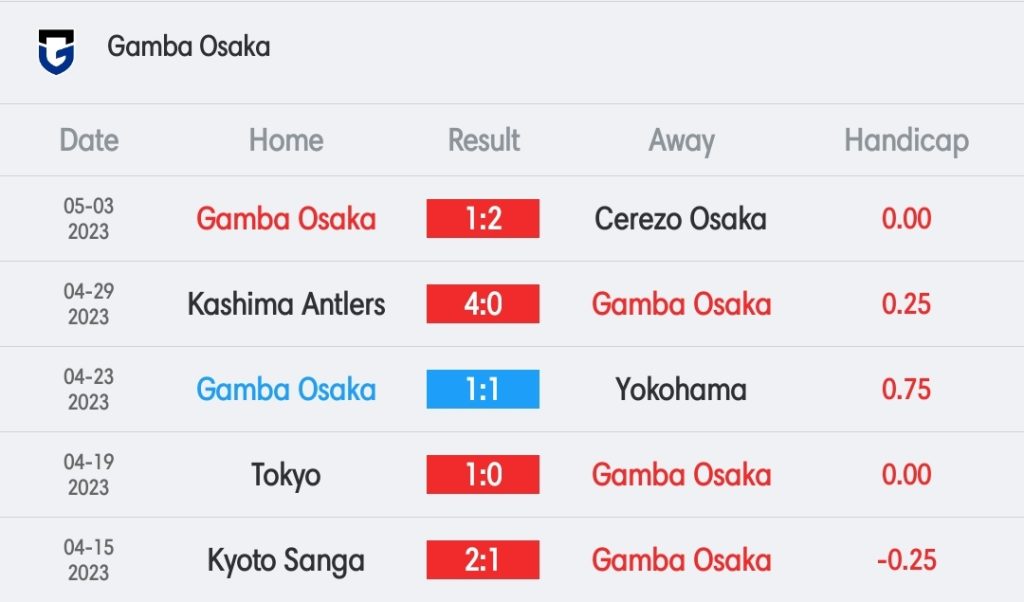This screenshot has width=1024, height=602.
Task: Open the blue 1:1 draw badge
Action: (483, 389)
